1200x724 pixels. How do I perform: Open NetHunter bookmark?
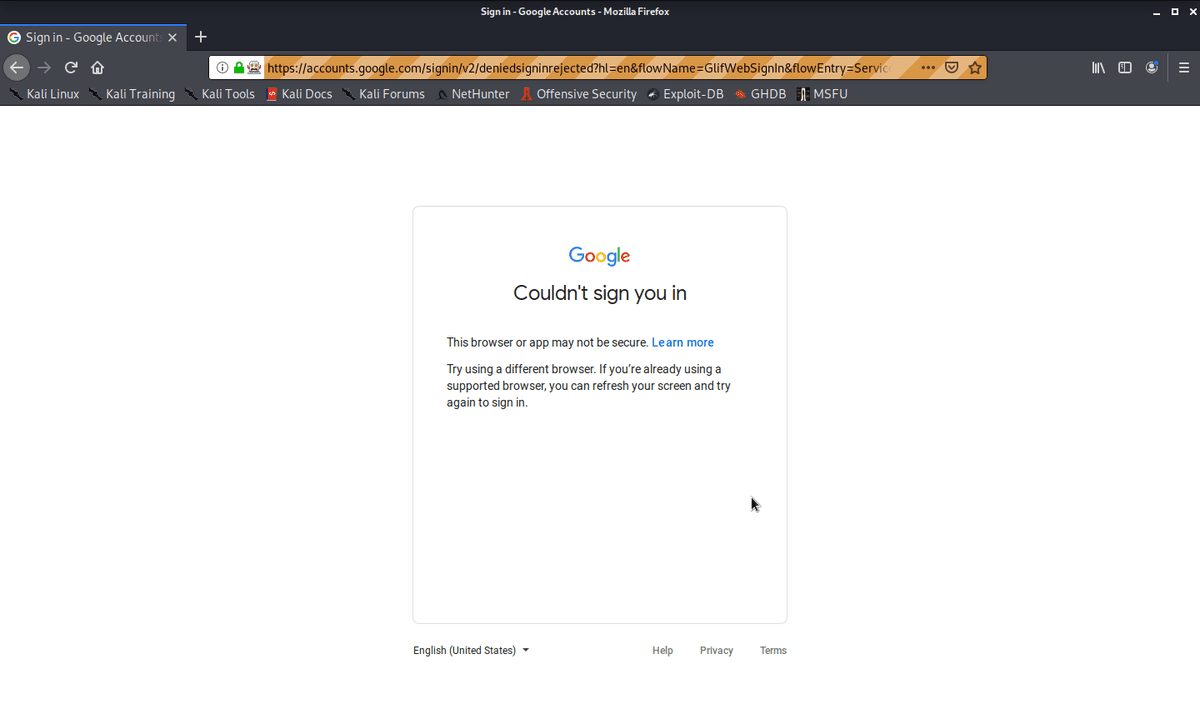pyautogui.click(x=472, y=94)
